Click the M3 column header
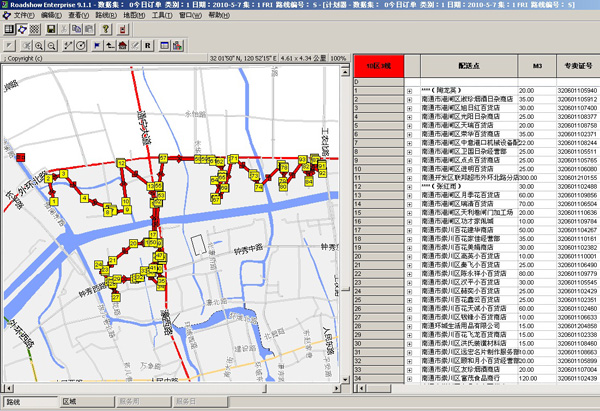Image resolution: width=600 pixels, height=411 pixels. click(535, 68)
